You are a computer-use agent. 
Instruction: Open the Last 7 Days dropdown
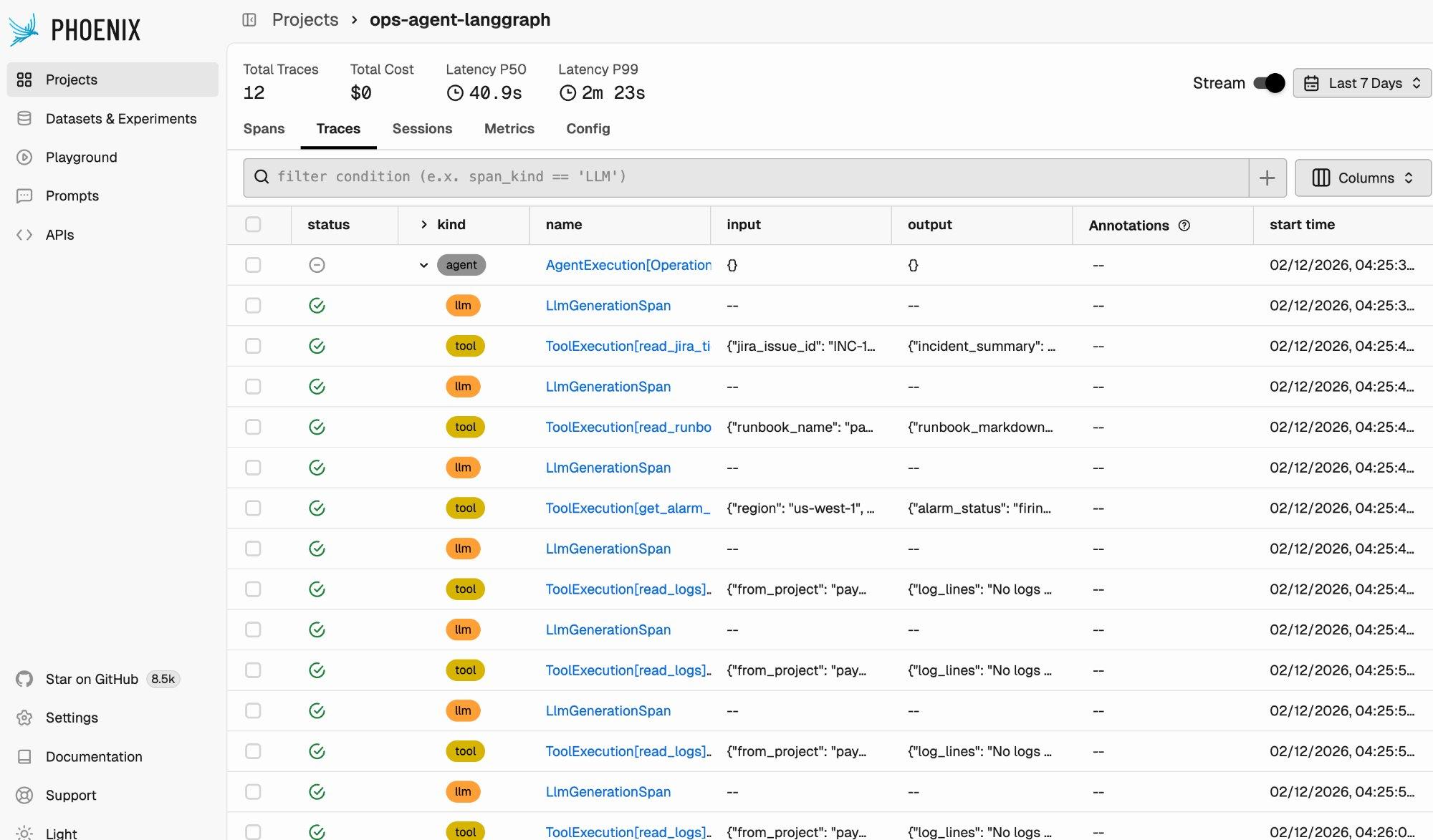pyautogui.click(x=1361, y=83)
